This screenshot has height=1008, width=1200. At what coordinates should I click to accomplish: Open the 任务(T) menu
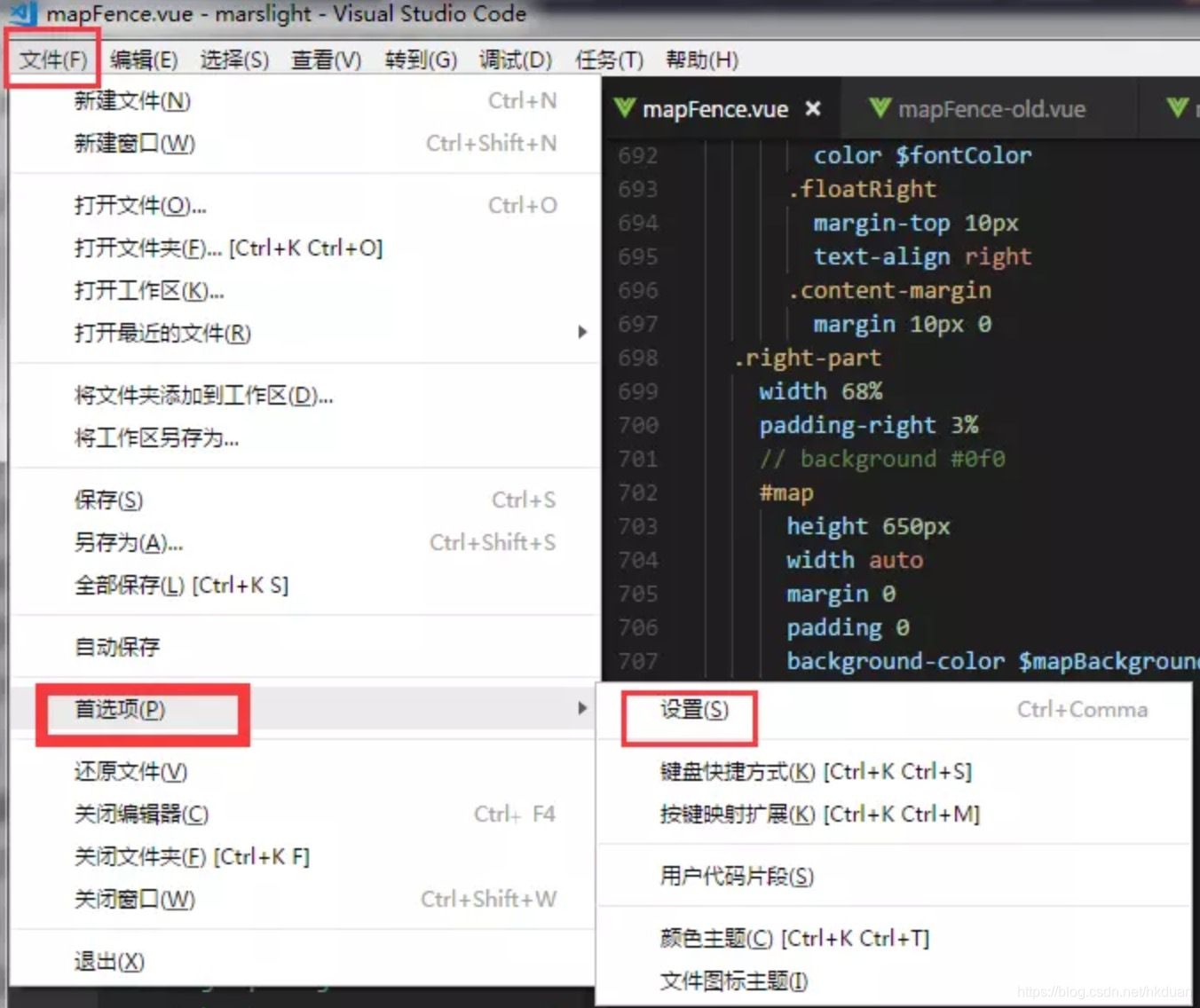[x=609, y=59]
